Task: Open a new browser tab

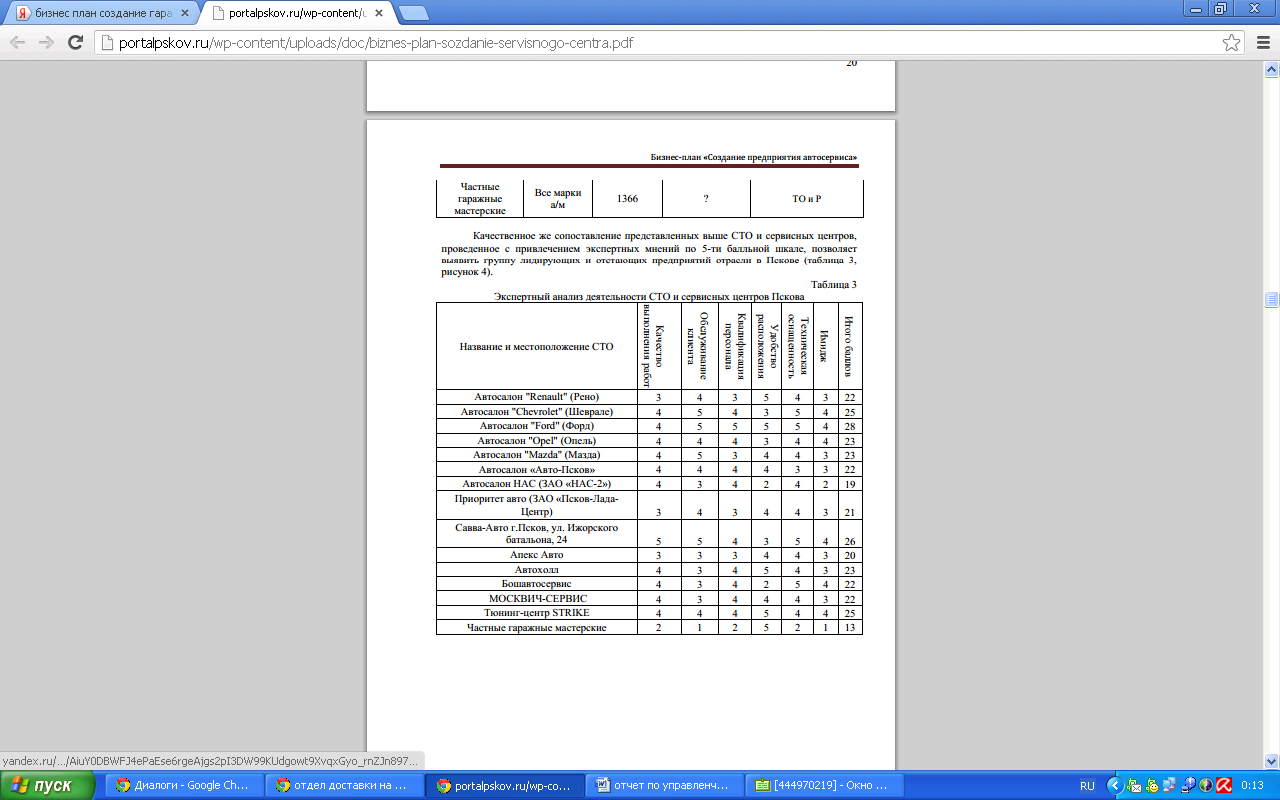Action: click(413, 13)
